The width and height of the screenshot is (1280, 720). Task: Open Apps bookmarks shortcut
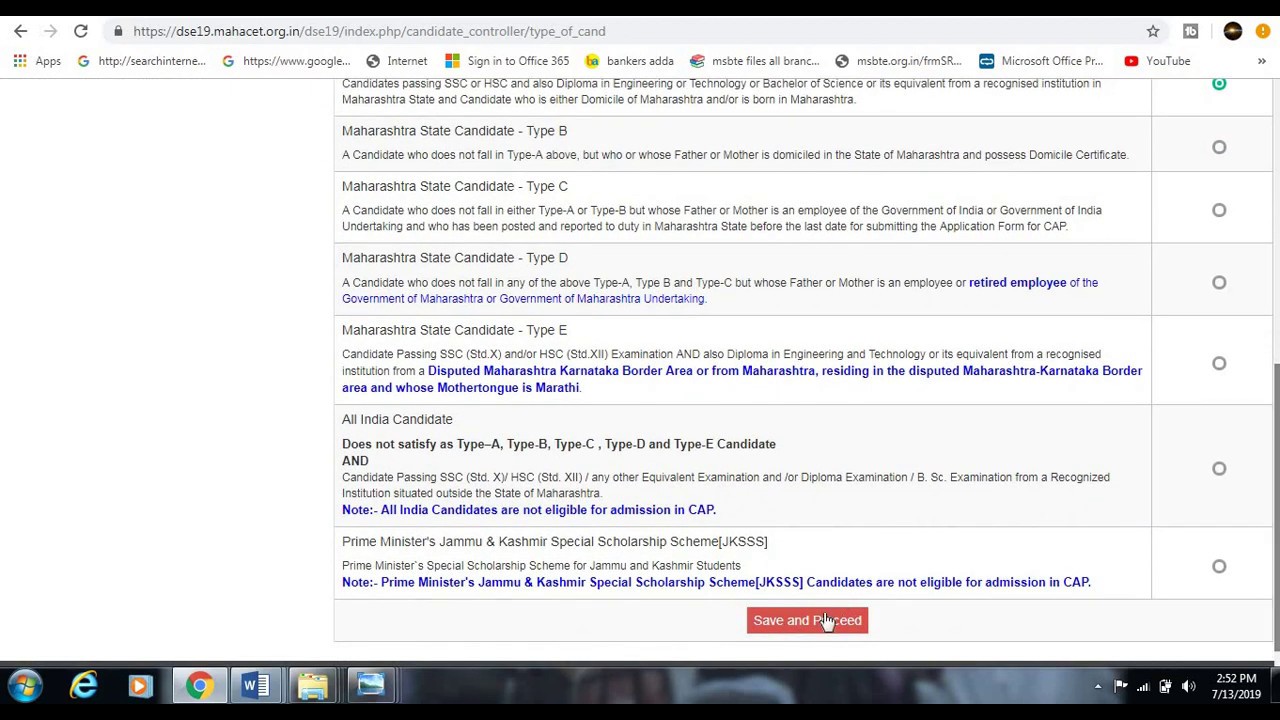click(x=37, y=61)
